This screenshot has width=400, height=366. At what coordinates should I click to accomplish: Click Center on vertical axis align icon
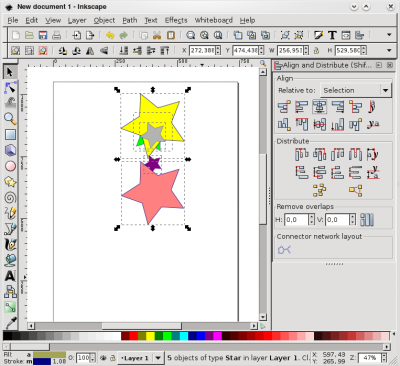(x=319, y=107)
